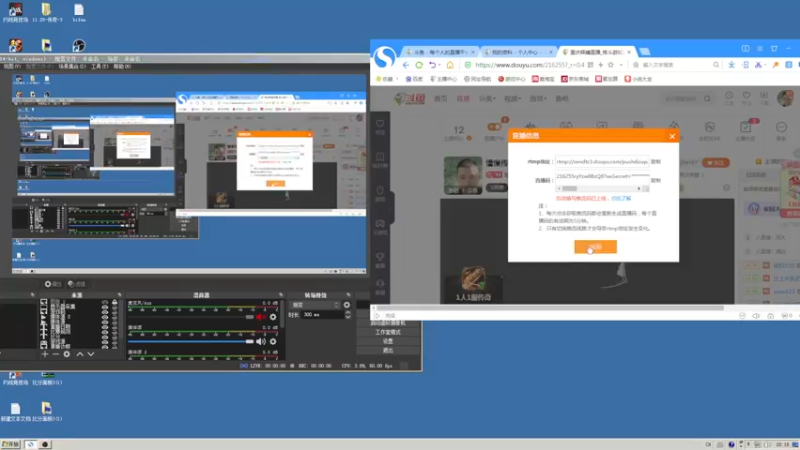Viewport: 800px width, 450px height.
Task: Toggle visibility eye of second source row
Action: click(105, 308)
